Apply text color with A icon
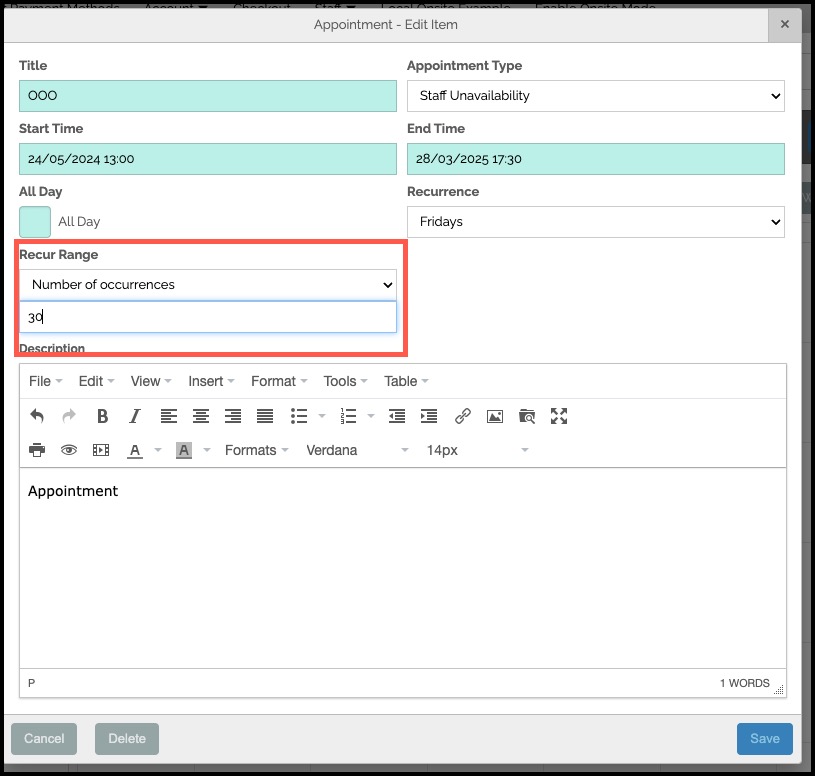Viewport: 815px width, 776px height. 135,450
